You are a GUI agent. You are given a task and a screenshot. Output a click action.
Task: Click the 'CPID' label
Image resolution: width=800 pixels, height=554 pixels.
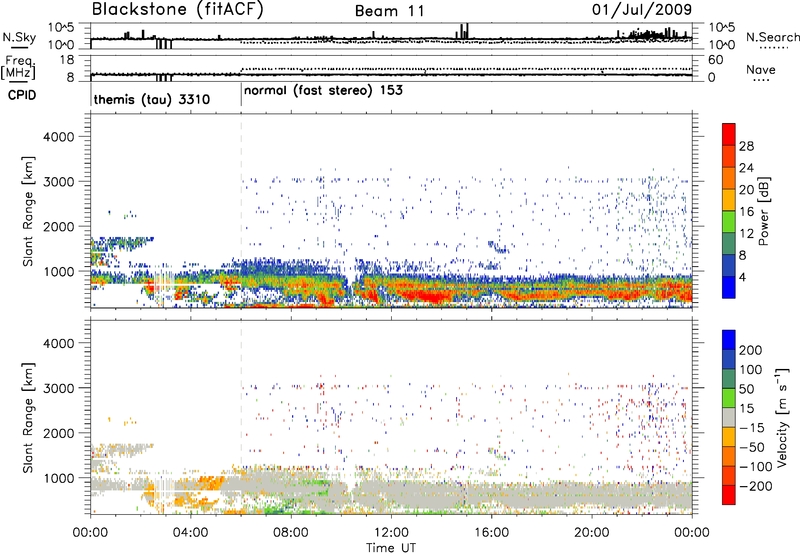[x=22, y=95]
